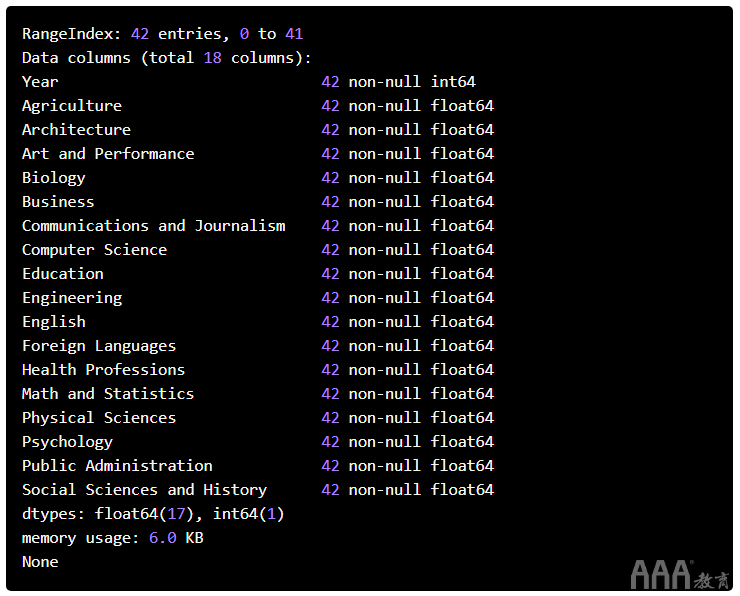
Task: Click Art and Performance text
Action: (x=108, y=154)
